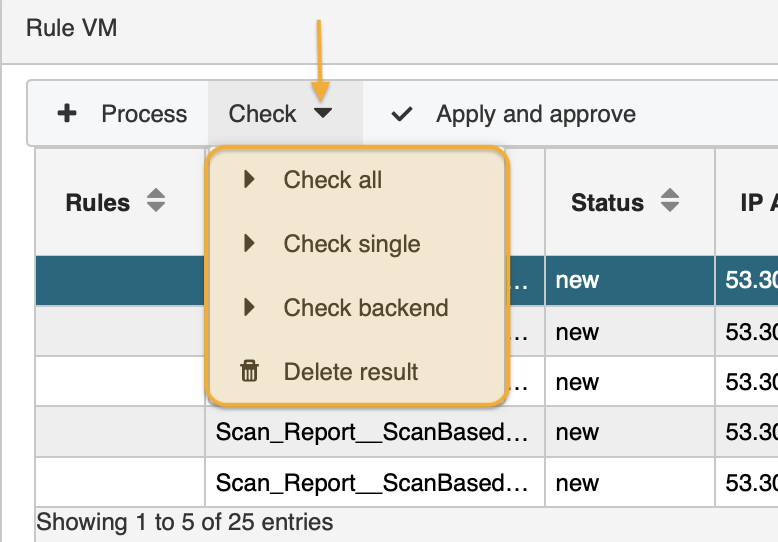The image size is (778, 542).
Task: Click the highlighted first row's "new" status
Action: [577, 280]
